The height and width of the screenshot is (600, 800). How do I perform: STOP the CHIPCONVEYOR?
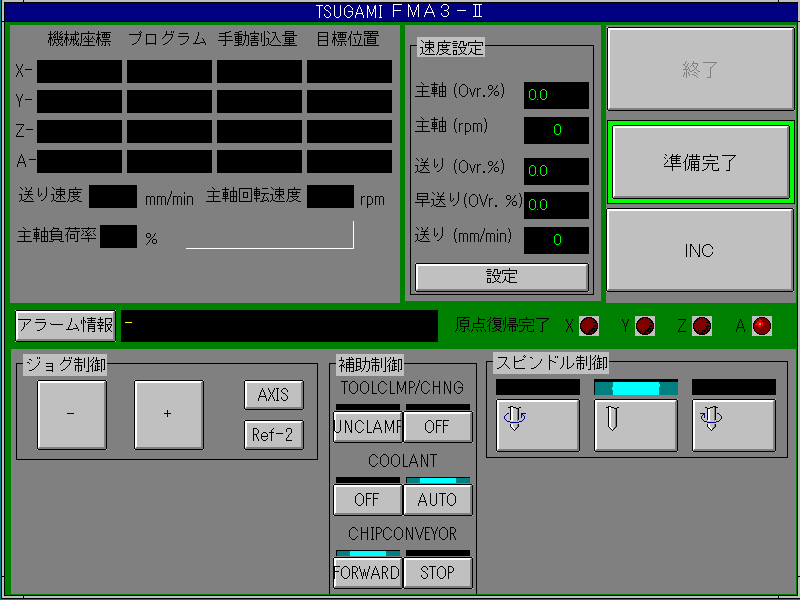438,572
